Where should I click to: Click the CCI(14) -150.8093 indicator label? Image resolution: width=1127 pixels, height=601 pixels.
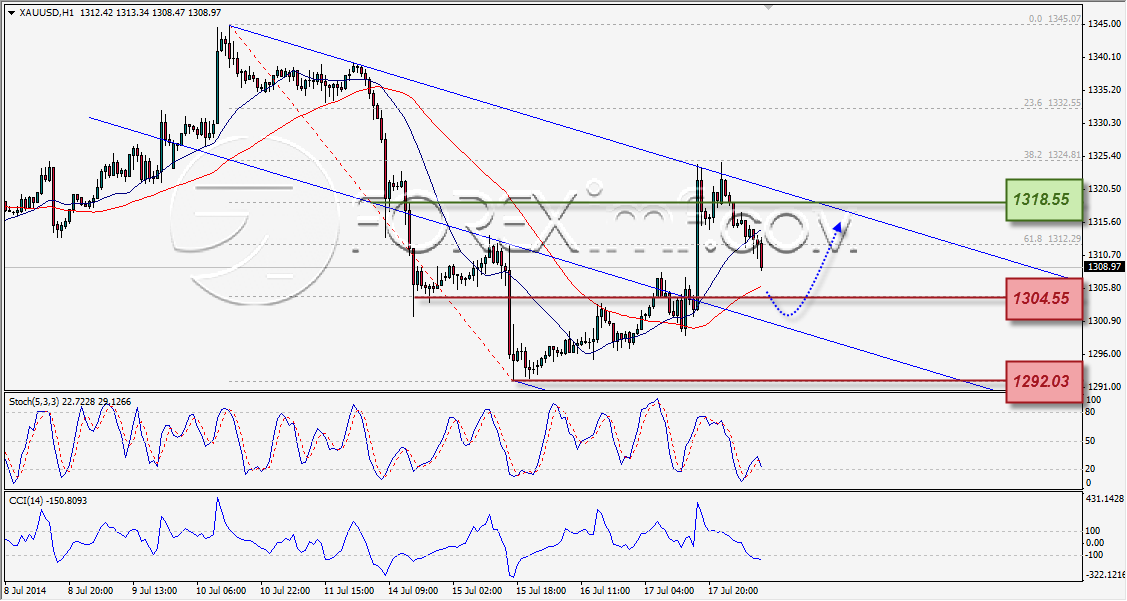pos(47,500)
